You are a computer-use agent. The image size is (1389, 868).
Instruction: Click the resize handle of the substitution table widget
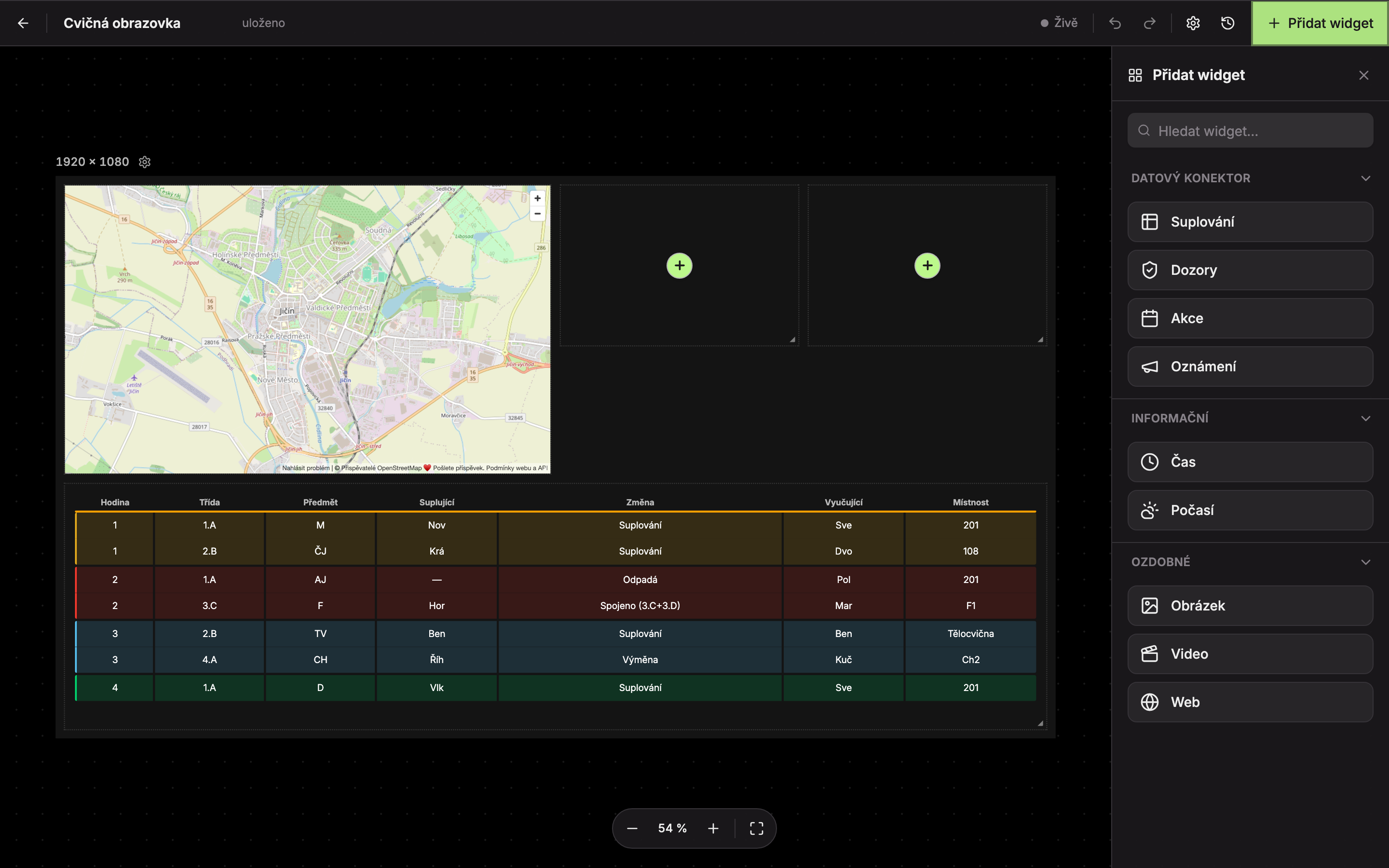[1040, 723]
